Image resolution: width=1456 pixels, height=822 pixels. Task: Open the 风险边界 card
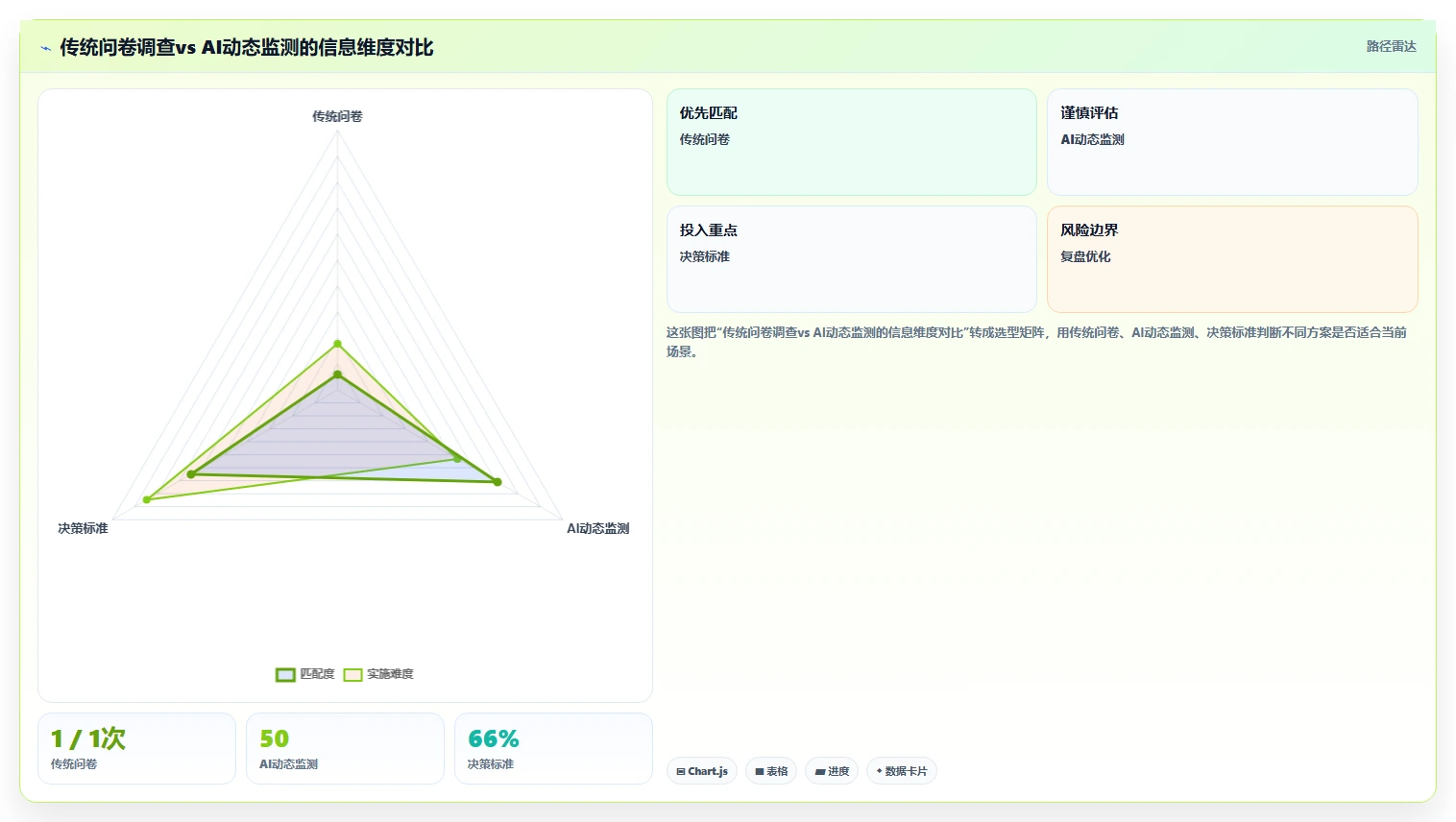(x=1232, y=259)
